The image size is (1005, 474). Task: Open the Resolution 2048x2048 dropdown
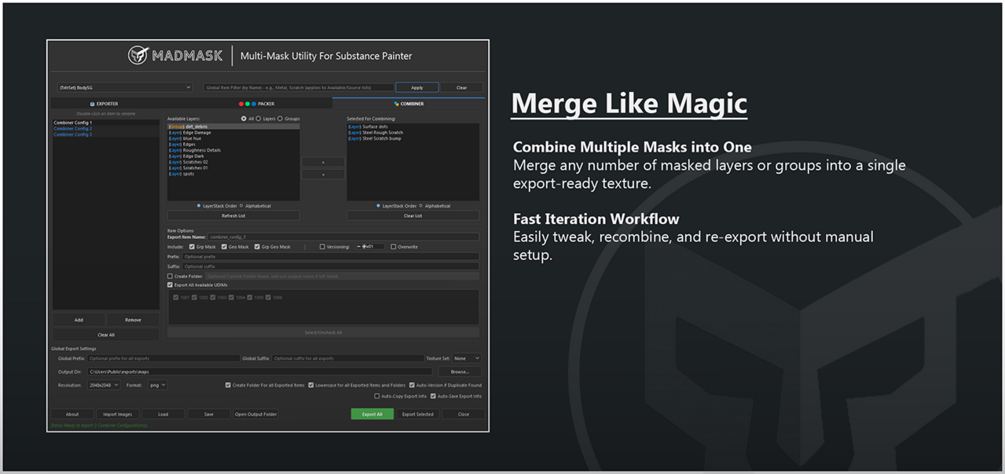coord(102,385)
